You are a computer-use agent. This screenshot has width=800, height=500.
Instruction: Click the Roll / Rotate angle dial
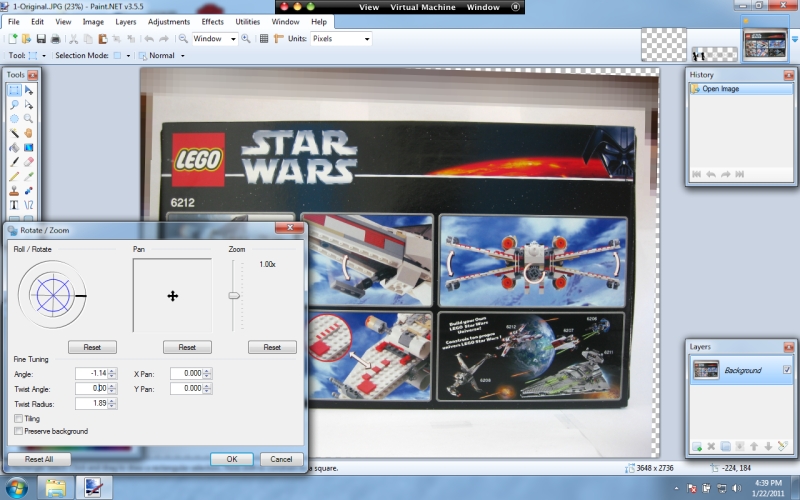(x=53, y=295)
